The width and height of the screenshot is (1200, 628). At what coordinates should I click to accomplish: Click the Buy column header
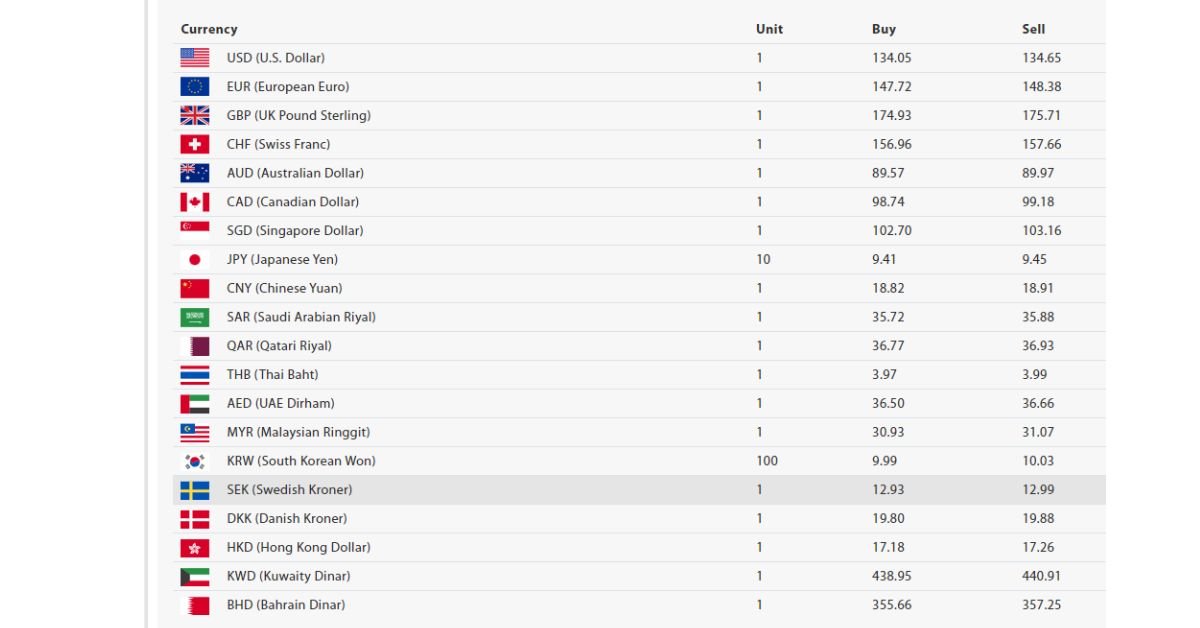[x=884, y=29]
